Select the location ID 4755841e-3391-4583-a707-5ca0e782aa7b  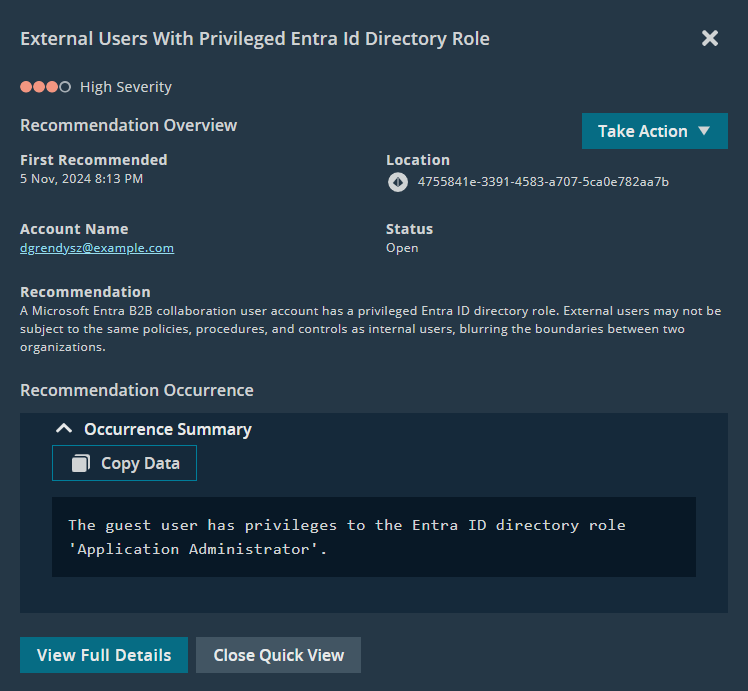543,182
